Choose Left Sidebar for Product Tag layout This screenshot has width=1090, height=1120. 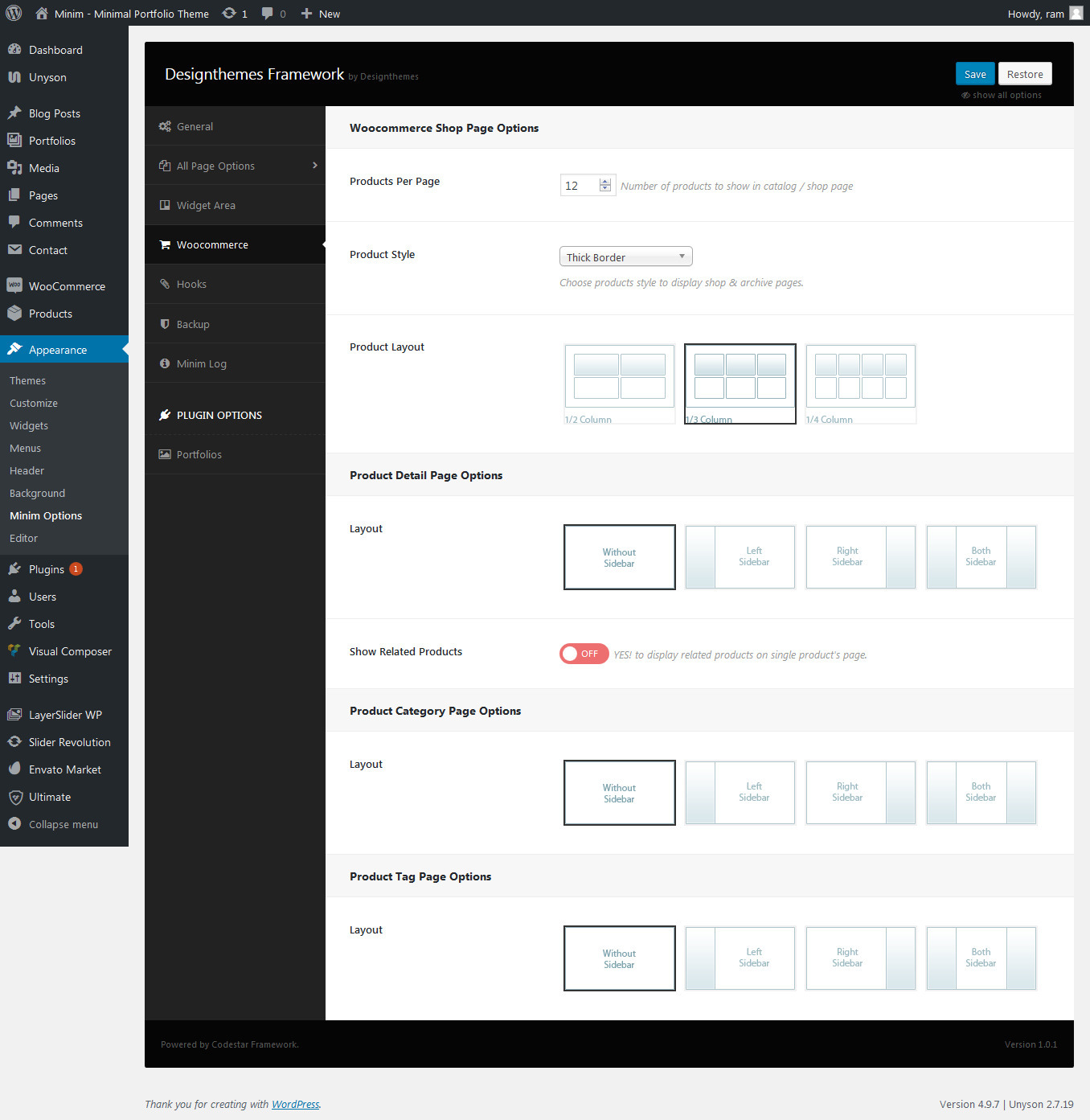740,958
